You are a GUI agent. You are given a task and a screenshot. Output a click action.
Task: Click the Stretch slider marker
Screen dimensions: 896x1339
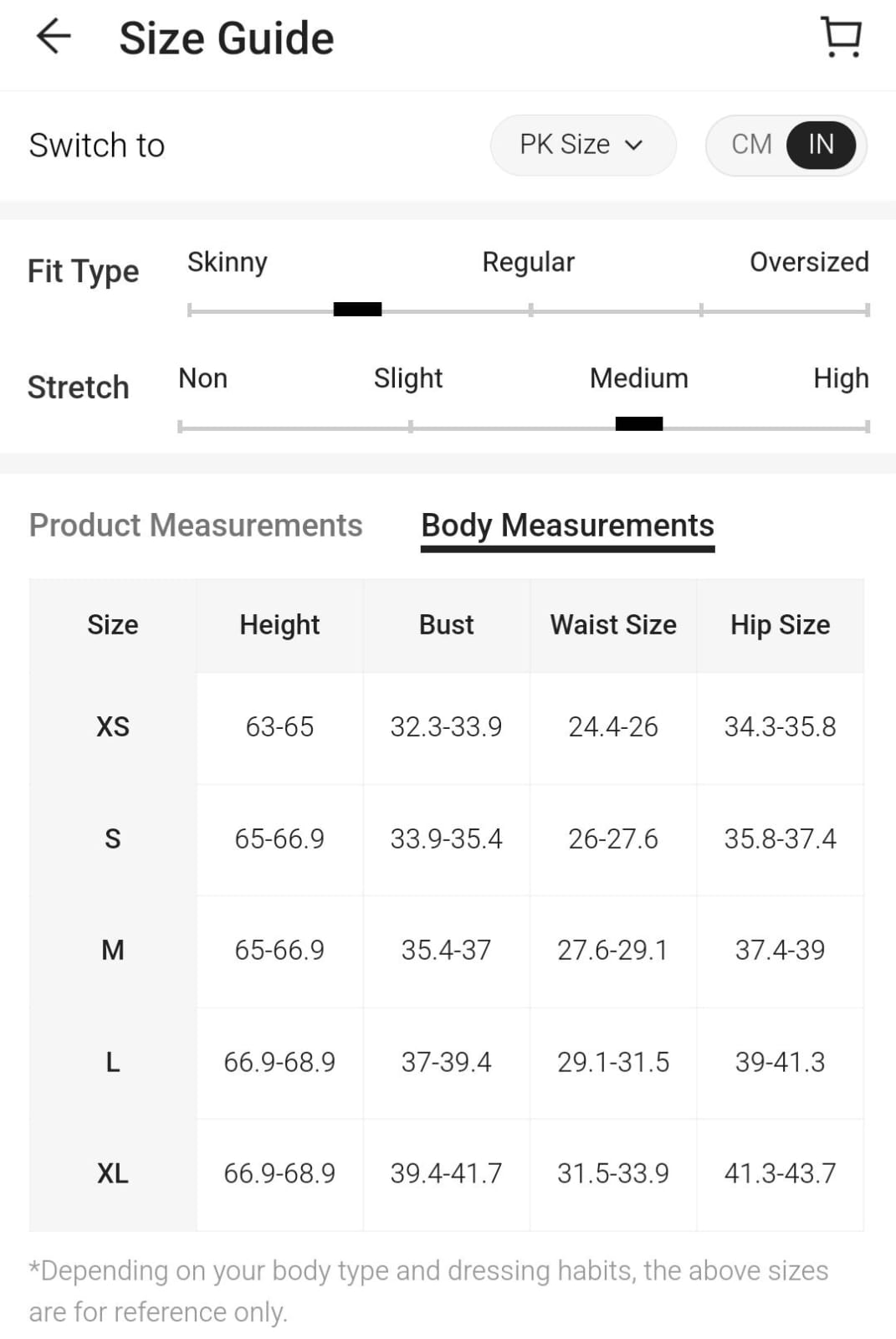point(639,424)
